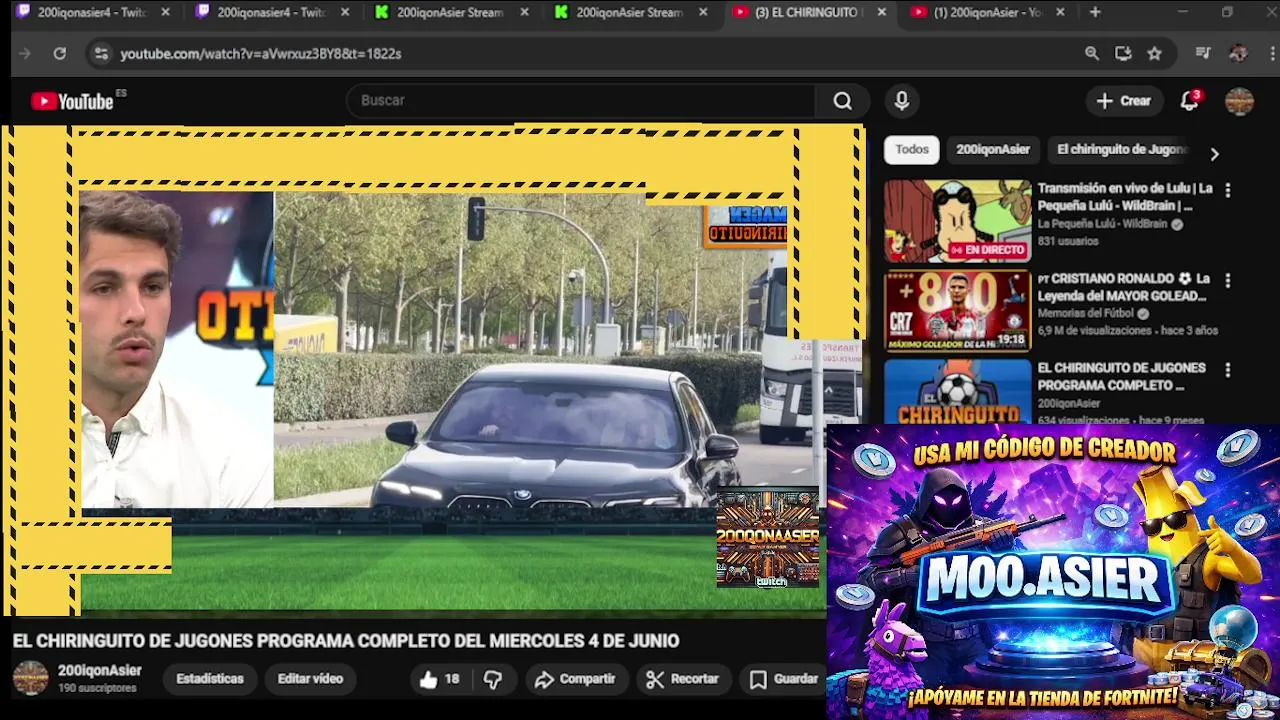Open YouTube notifications bell

1189,100
